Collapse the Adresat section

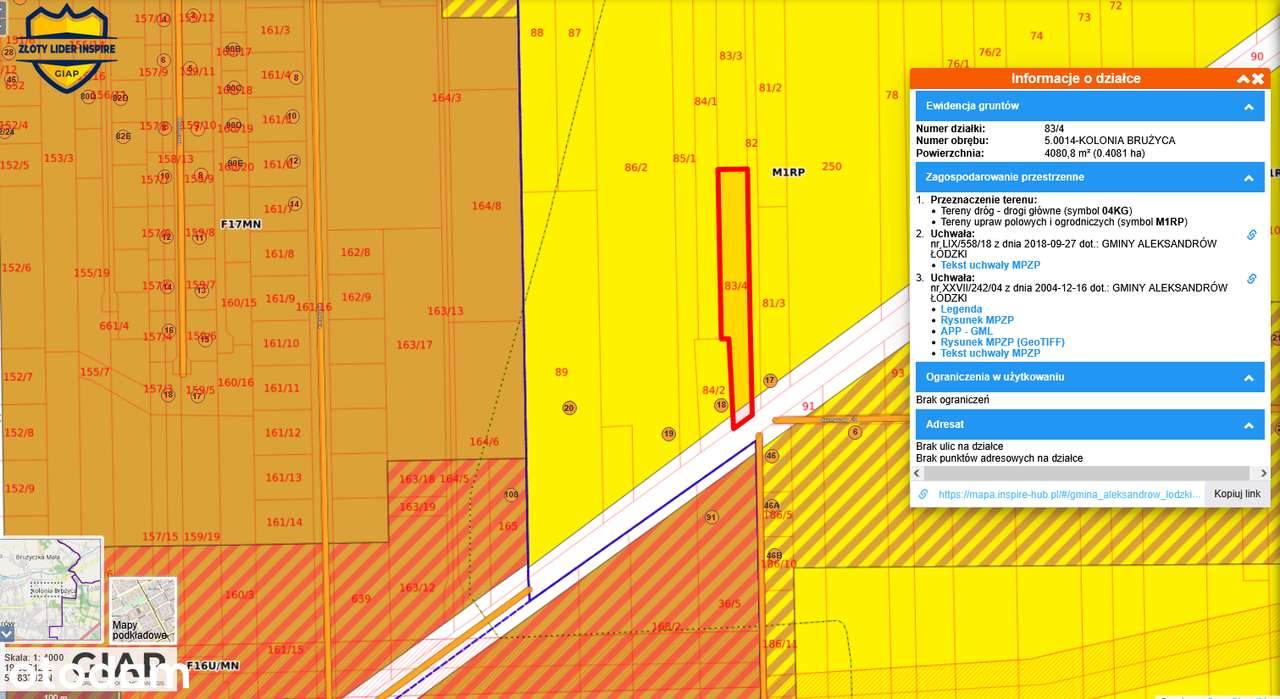coord(1248,425)
